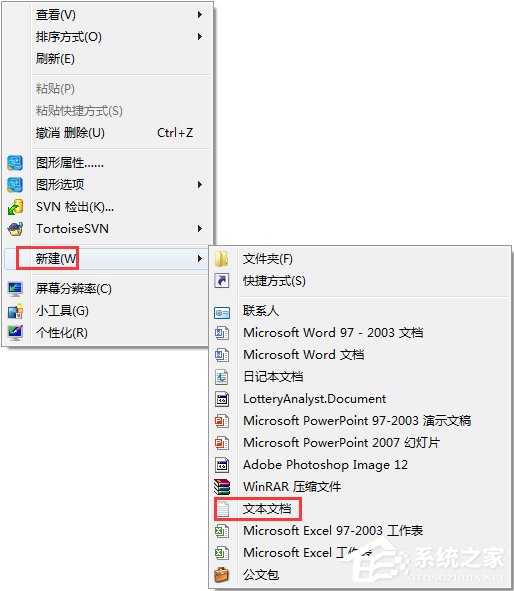Viewport: 514px width, 591px height.
Task: Choose Microsoft Excel 97-2003 工作表
Action: 360,531
